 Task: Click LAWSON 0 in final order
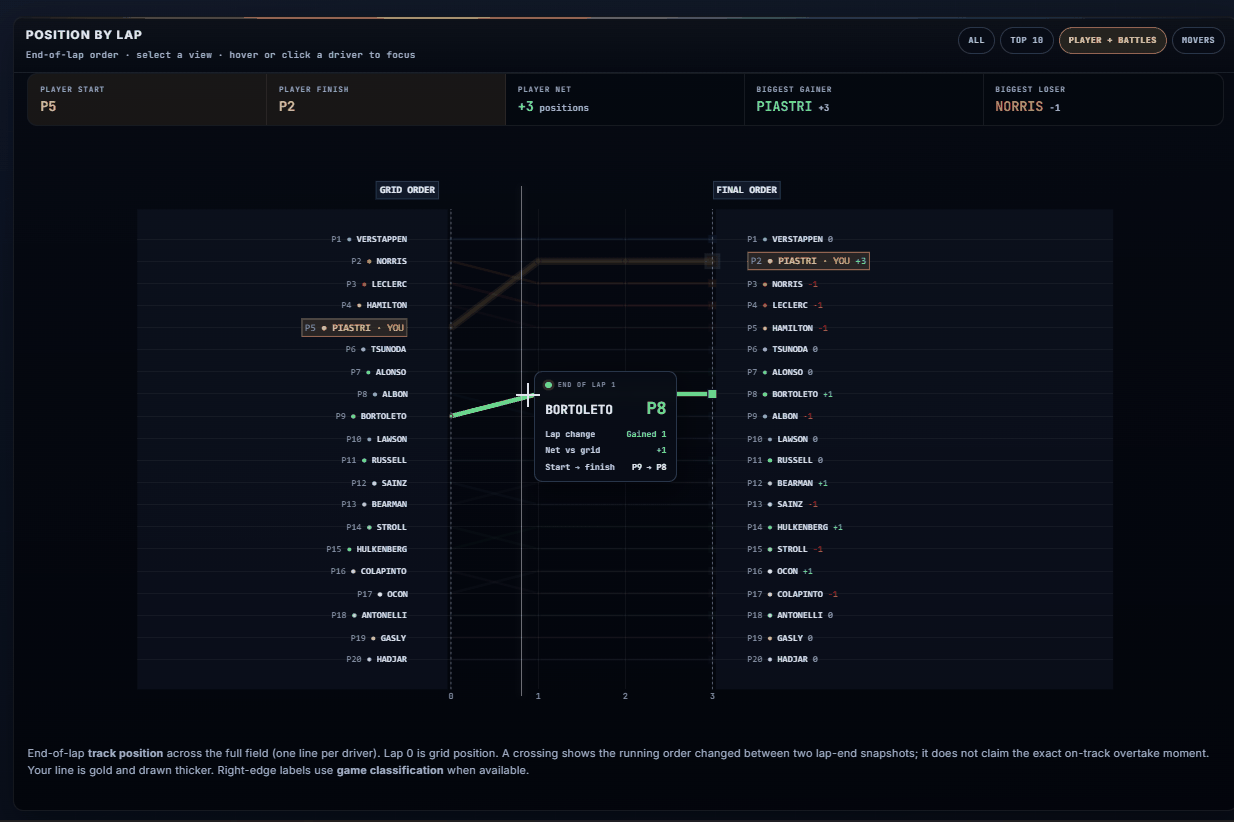[783, 439]
